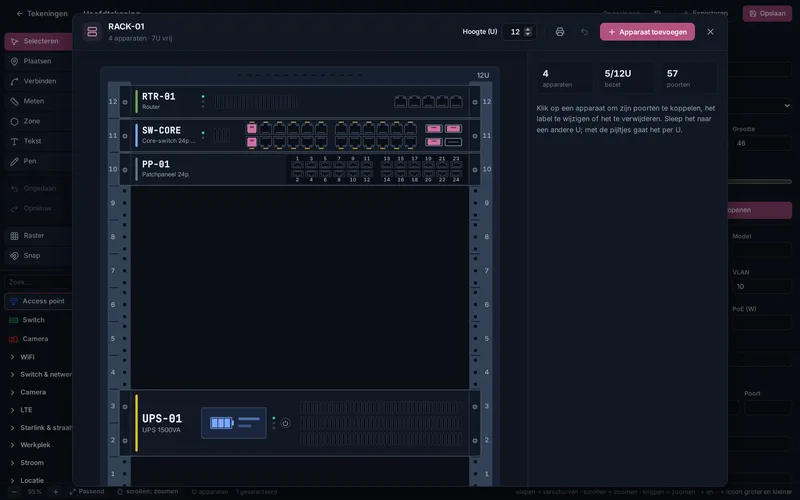
Task: Click zoom out minus in status bar
Action: click(x=14, y=492)
